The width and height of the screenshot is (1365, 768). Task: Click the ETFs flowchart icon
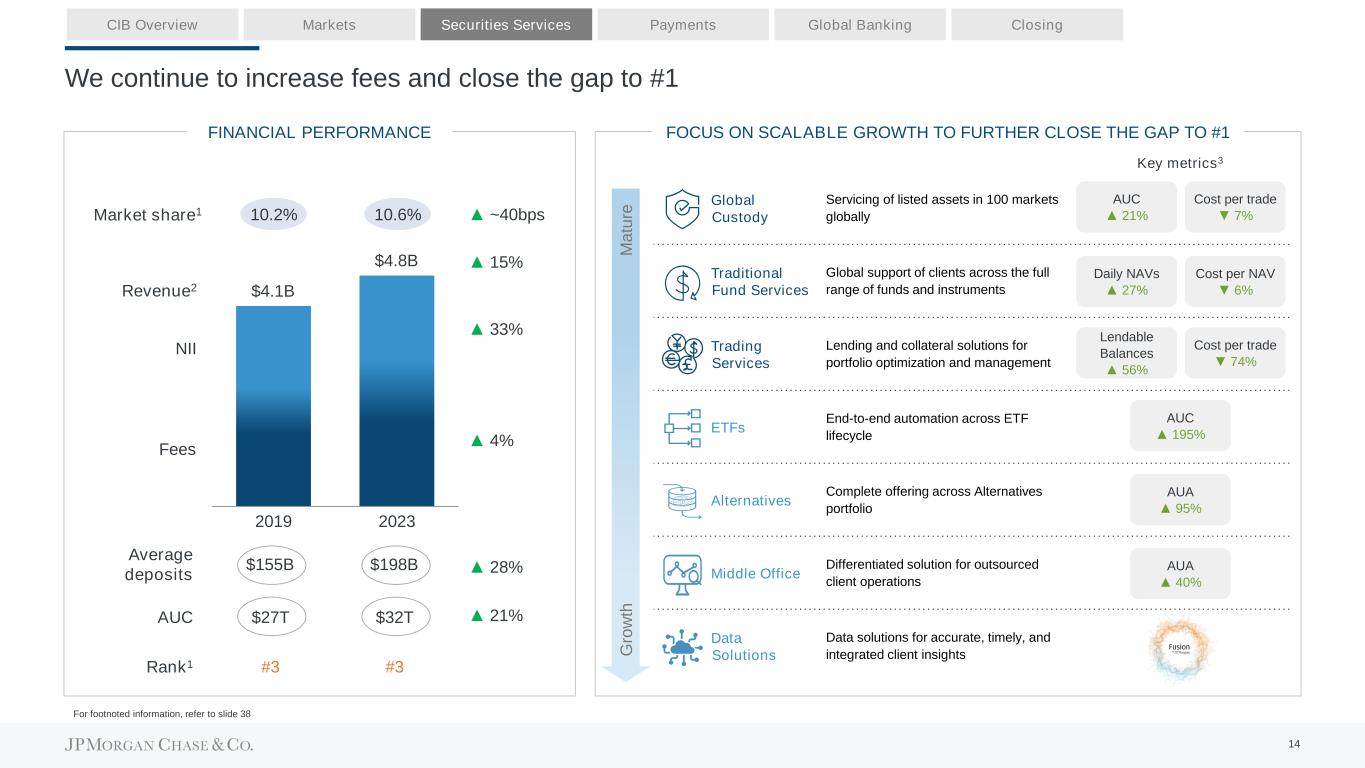[x=682, y=428]
